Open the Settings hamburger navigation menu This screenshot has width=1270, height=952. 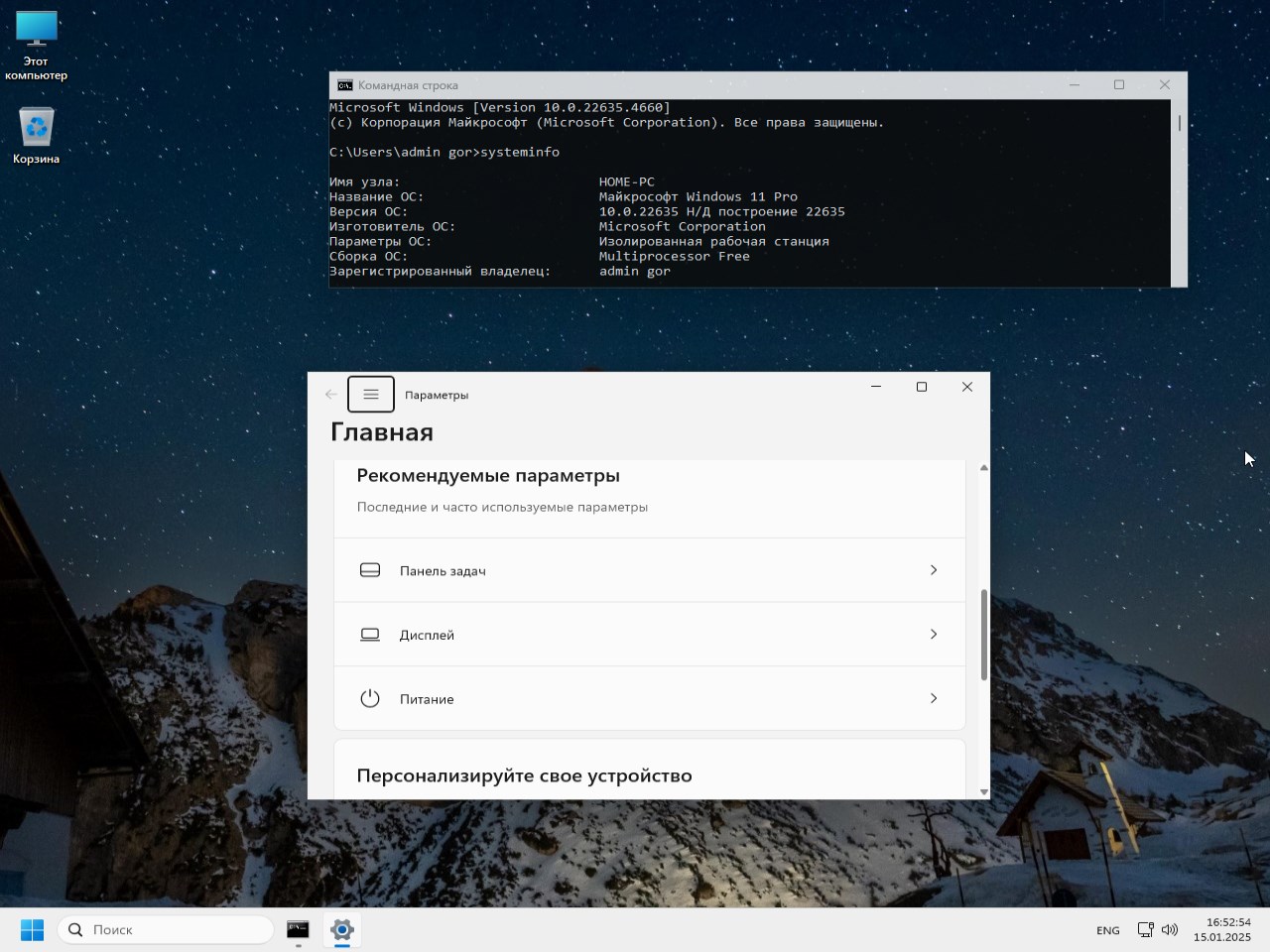(x=371, y=395)
